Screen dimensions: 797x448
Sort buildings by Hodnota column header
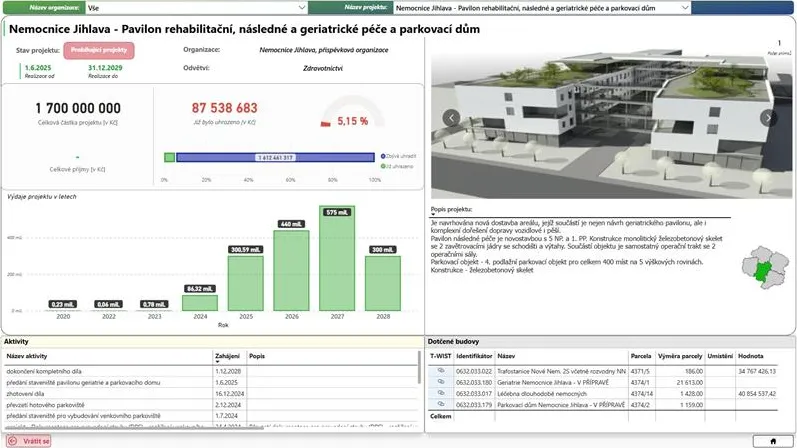pos(751,355)
